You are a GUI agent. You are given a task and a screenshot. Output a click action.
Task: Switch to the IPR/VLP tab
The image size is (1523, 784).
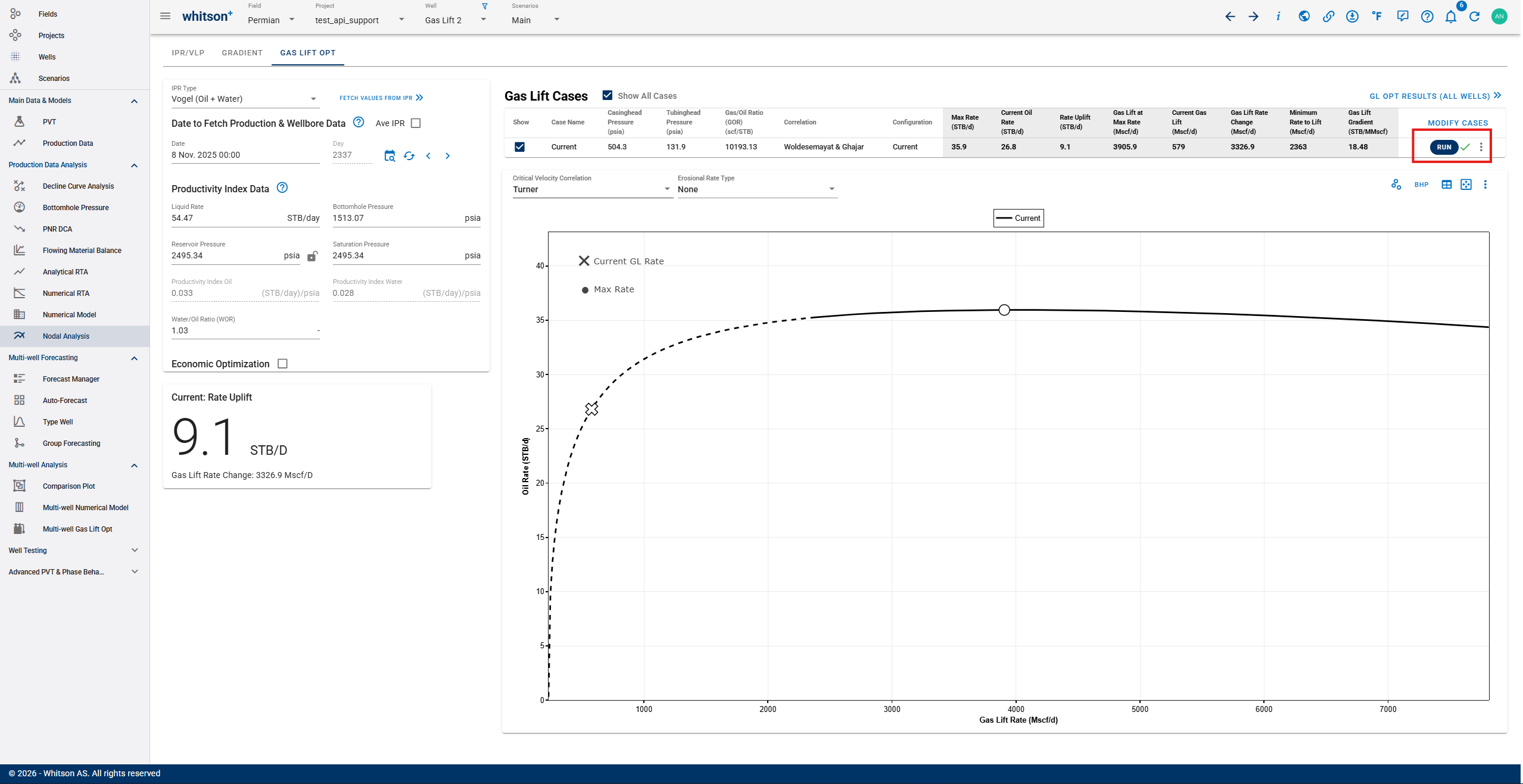pyautogui.click(x=188, y=52)
